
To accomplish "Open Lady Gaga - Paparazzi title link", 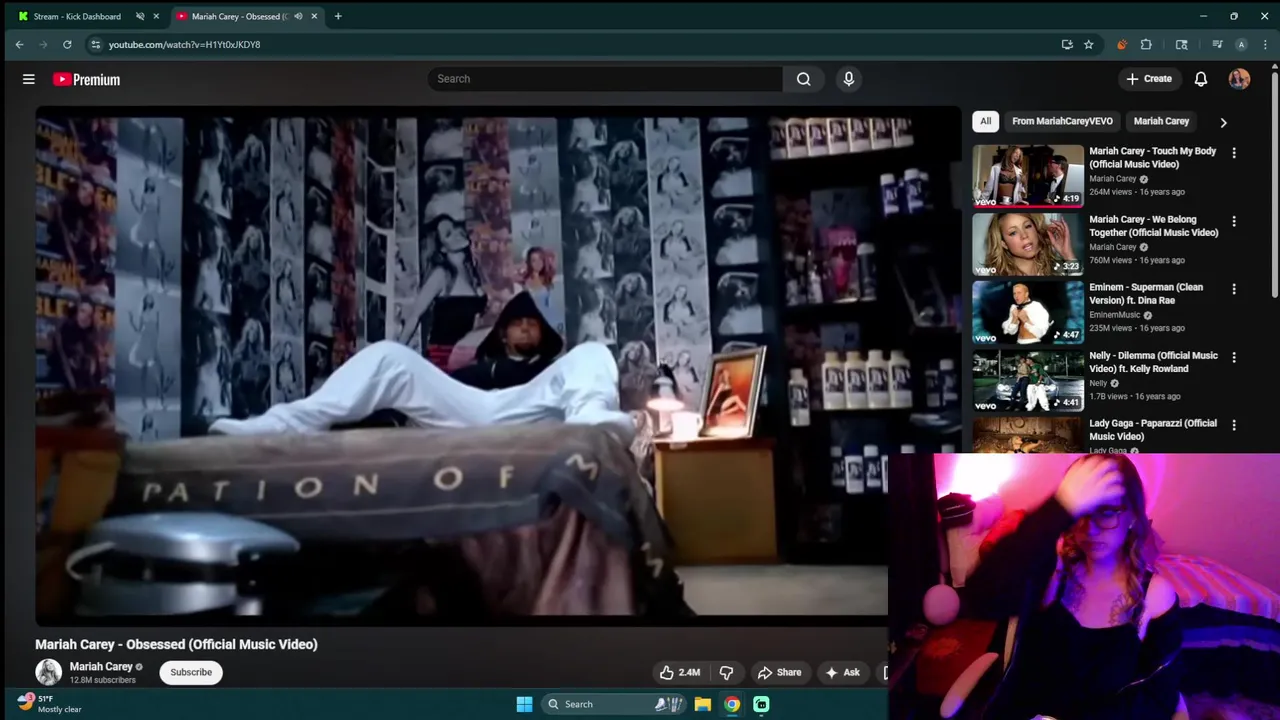I will 1153,429.
